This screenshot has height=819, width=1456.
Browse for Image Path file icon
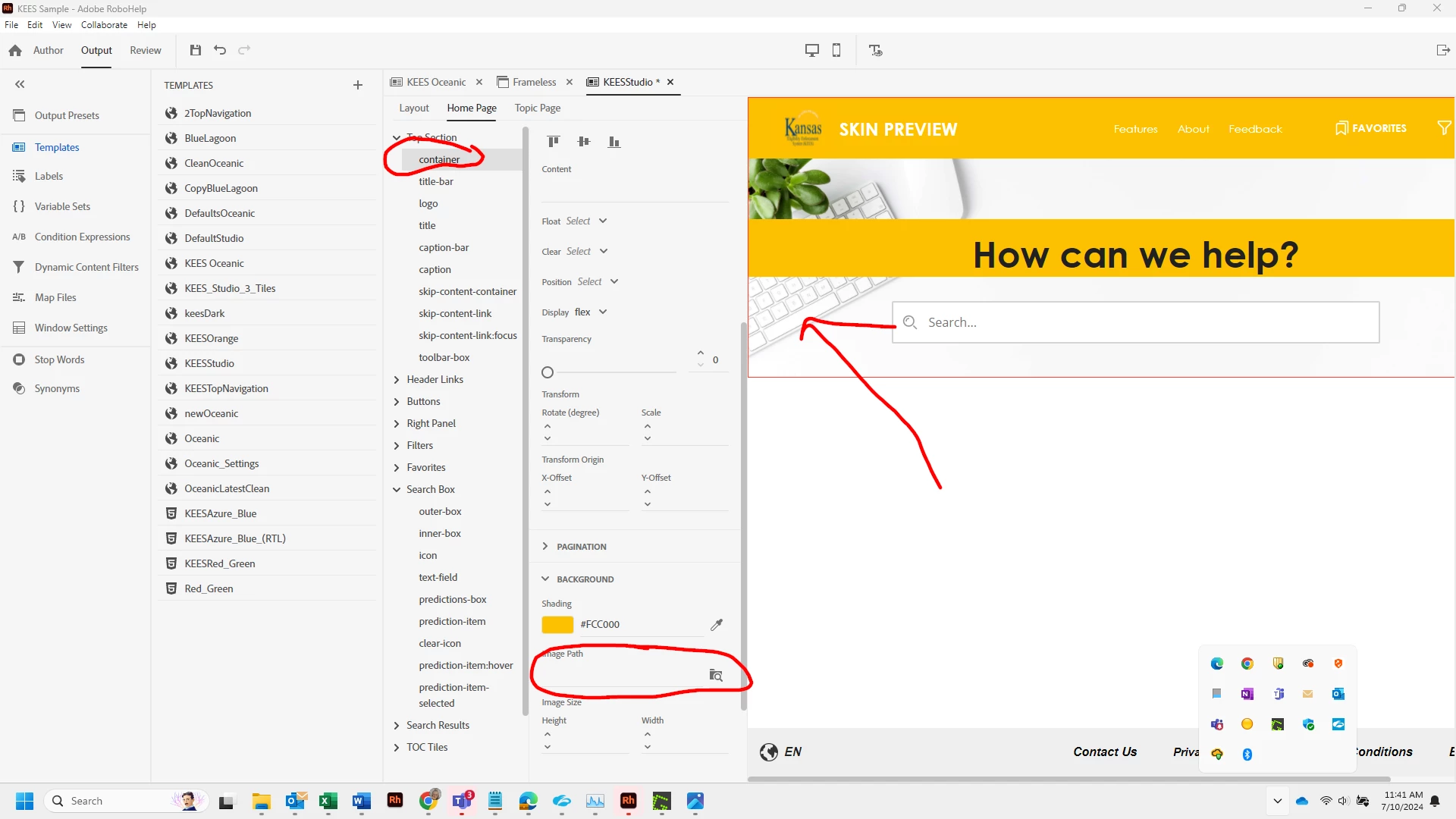715,675
